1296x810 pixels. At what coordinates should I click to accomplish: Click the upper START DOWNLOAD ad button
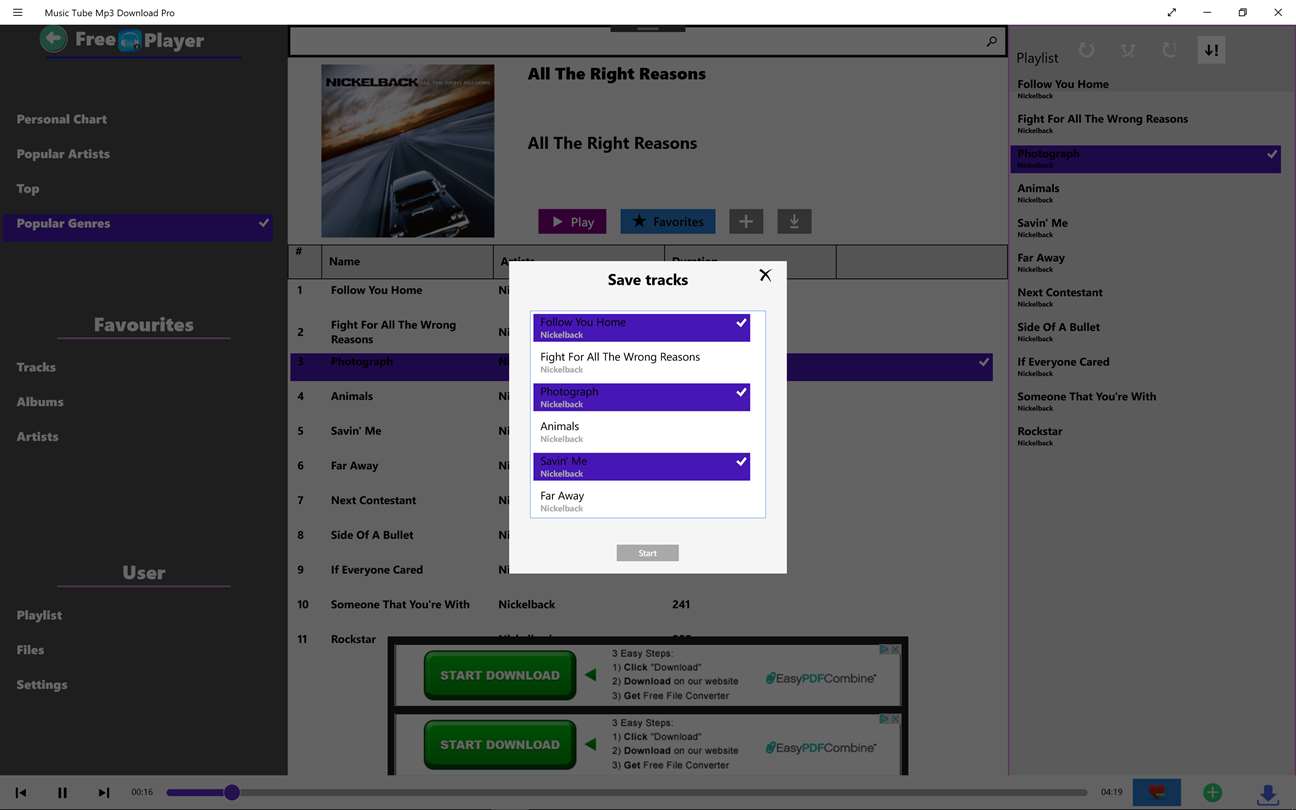coord(500,675)
